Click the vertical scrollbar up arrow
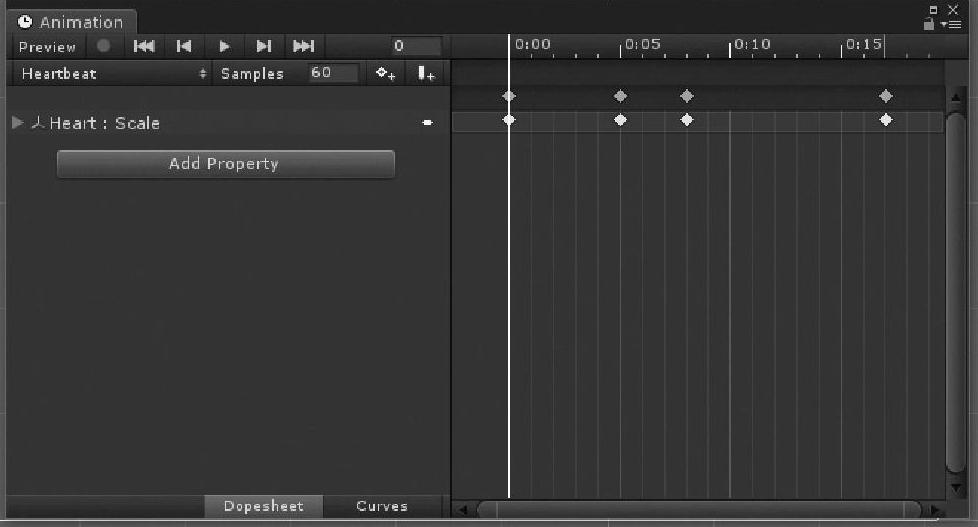Image resolution: width=978 pixels, height=527 pixels. pyautogui.click(x=956, y=98)
